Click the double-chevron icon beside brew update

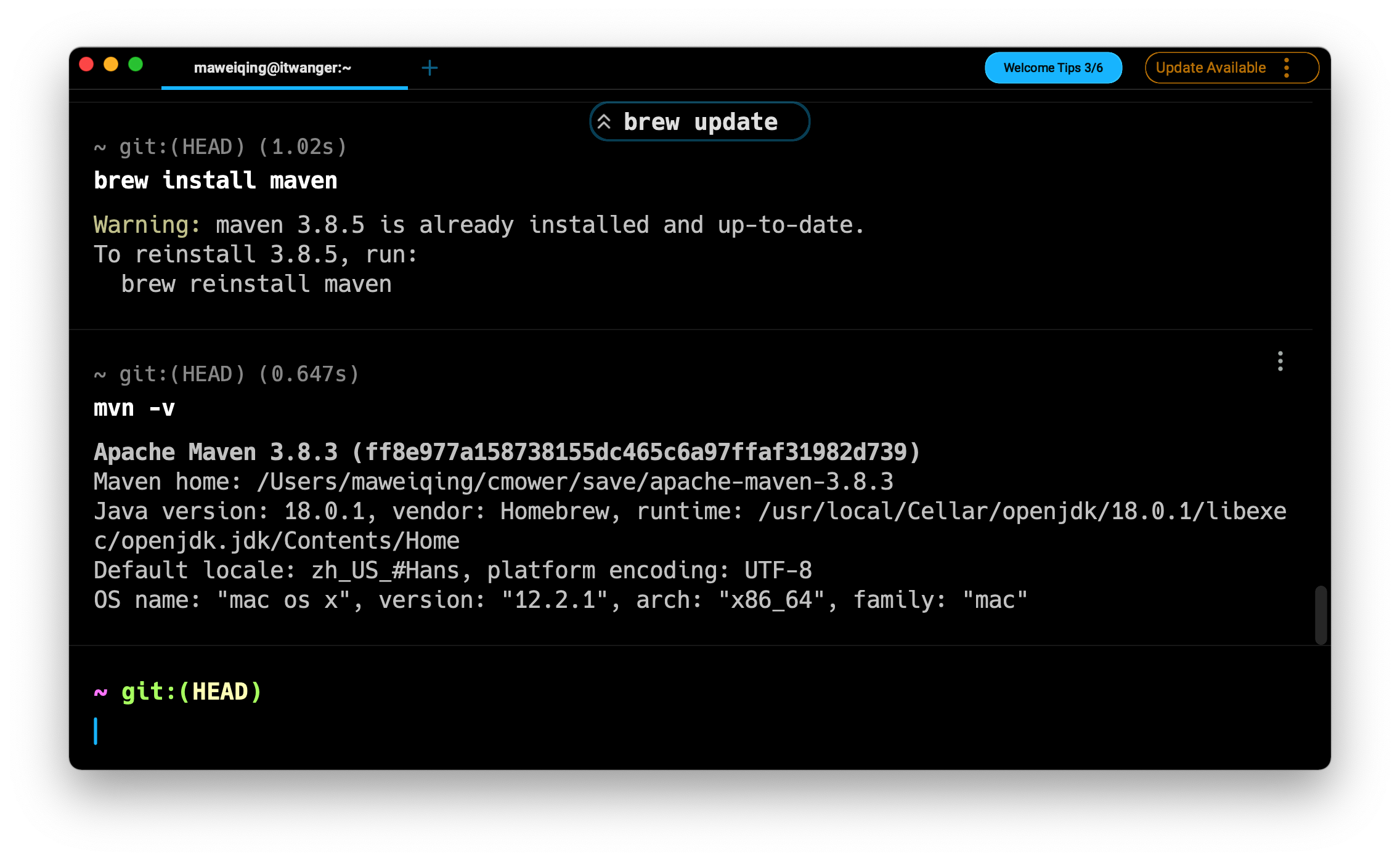[604, 122]
